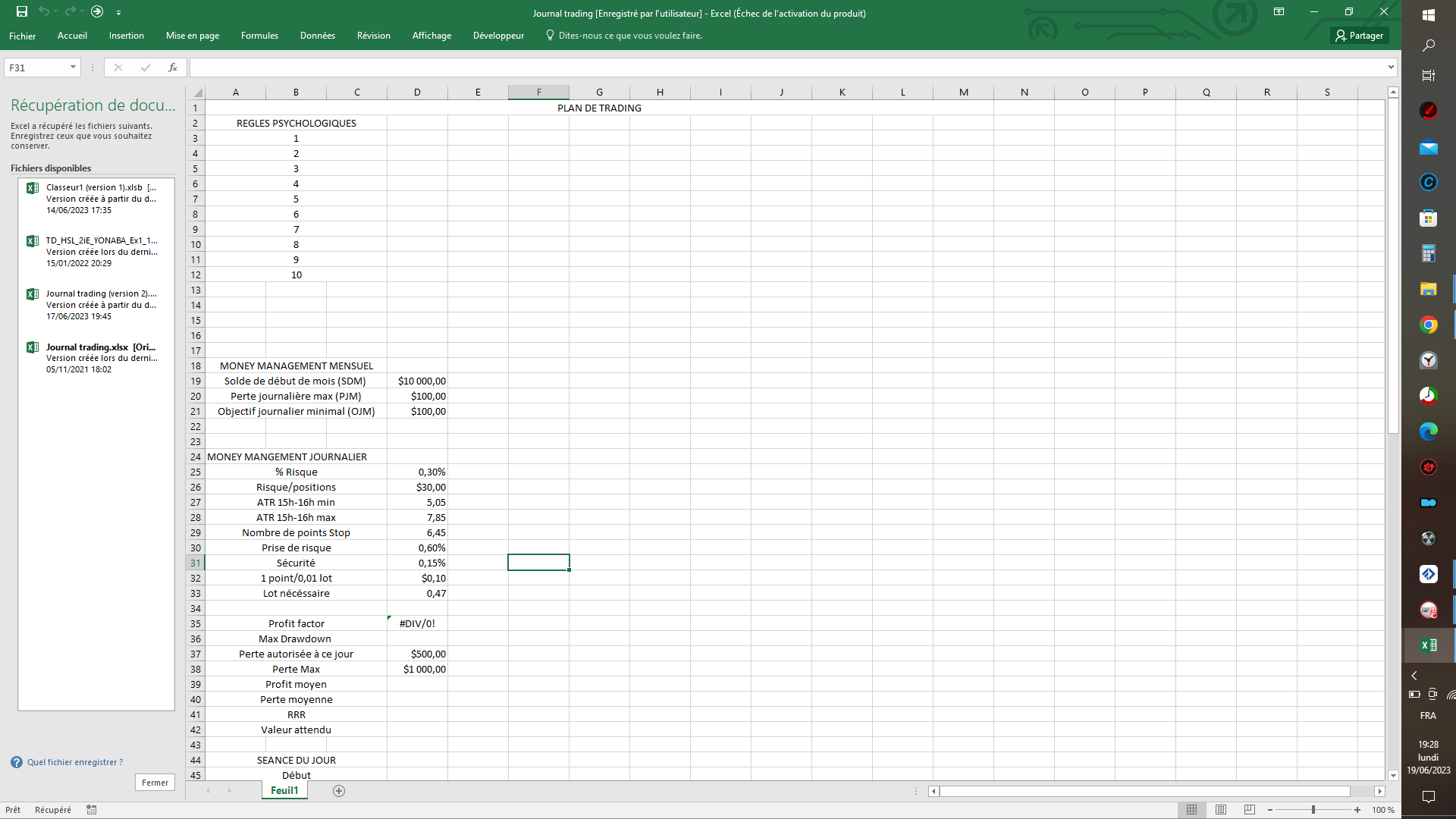Click Fermer button in recovery pane
Viewport: 1456px width, 819px height.
(155, 783)
